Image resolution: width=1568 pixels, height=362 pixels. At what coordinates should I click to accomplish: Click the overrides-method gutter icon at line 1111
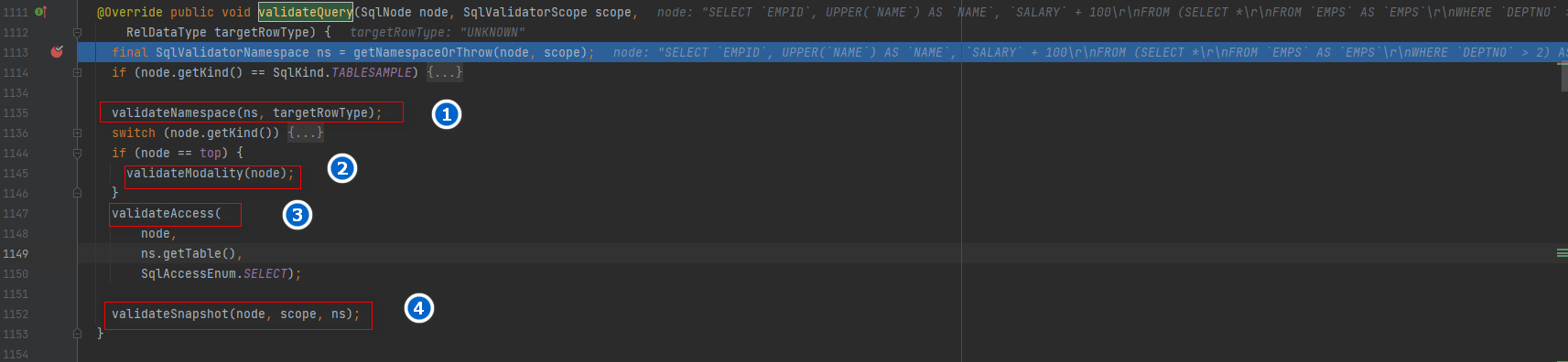coord(40,12)
